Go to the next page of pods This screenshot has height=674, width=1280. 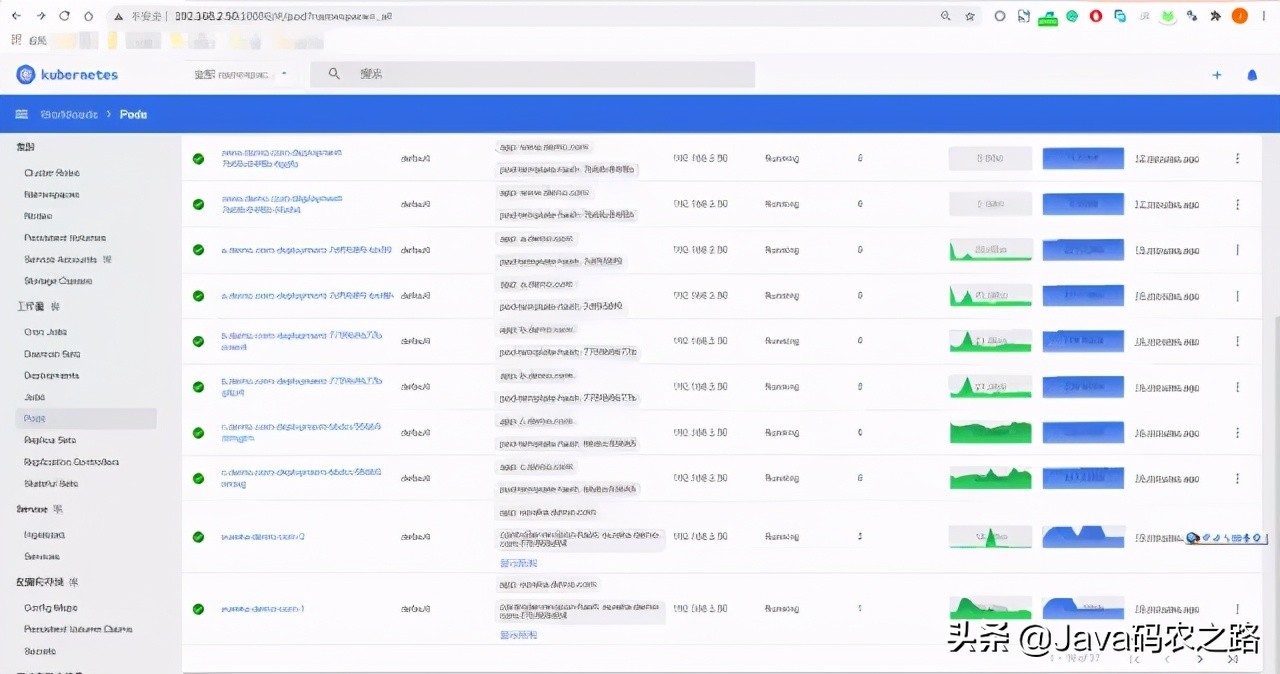pyautogui.click(x=1201, y=659)
